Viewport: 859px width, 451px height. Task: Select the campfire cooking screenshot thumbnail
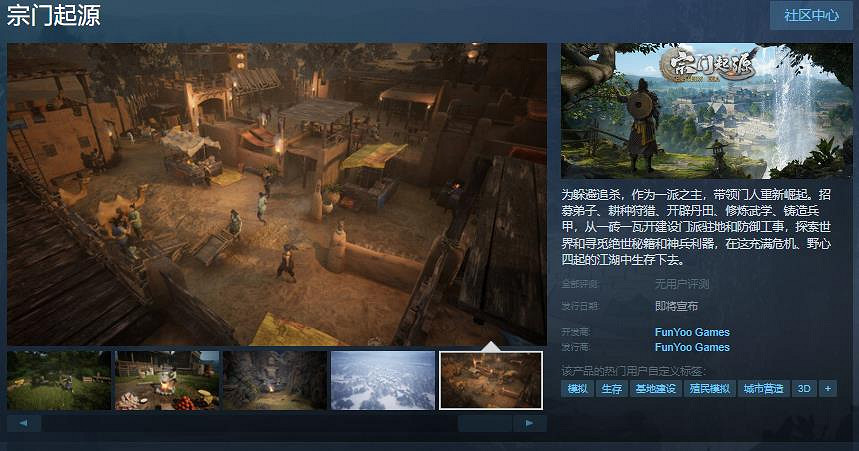(167, 381)
